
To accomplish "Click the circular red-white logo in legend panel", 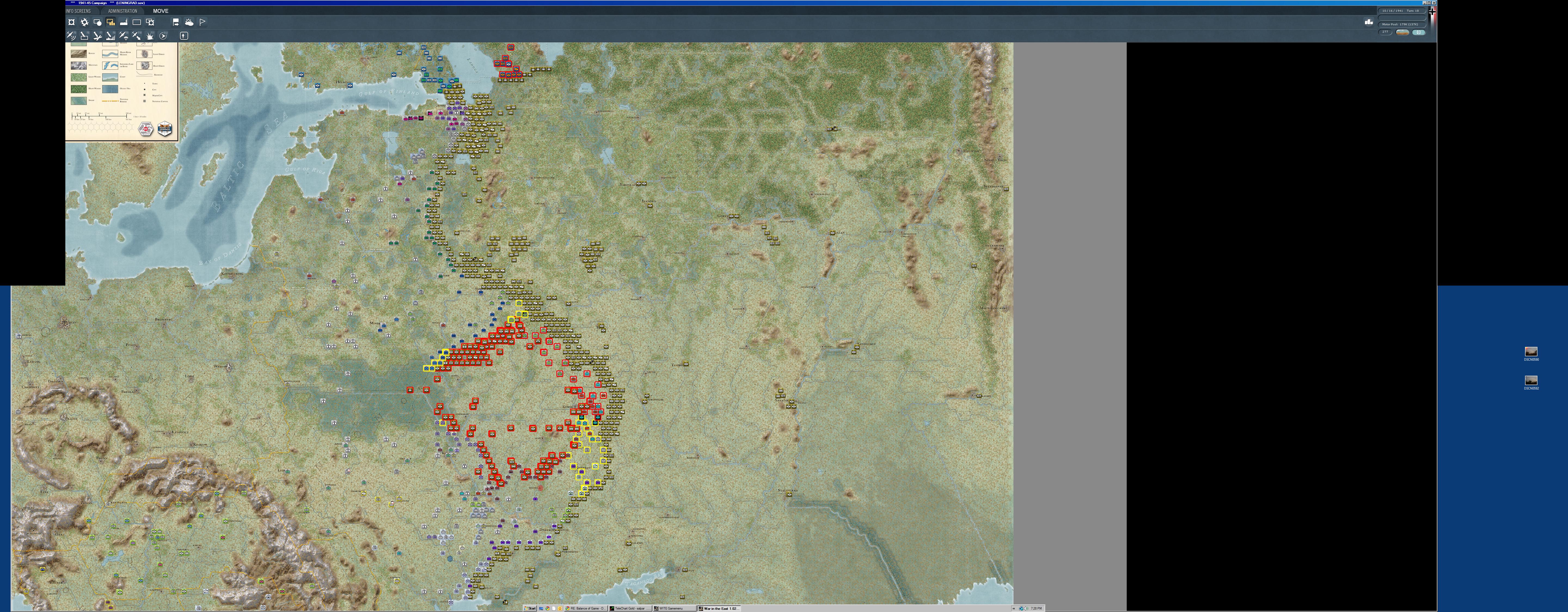I will pos(146,129).
